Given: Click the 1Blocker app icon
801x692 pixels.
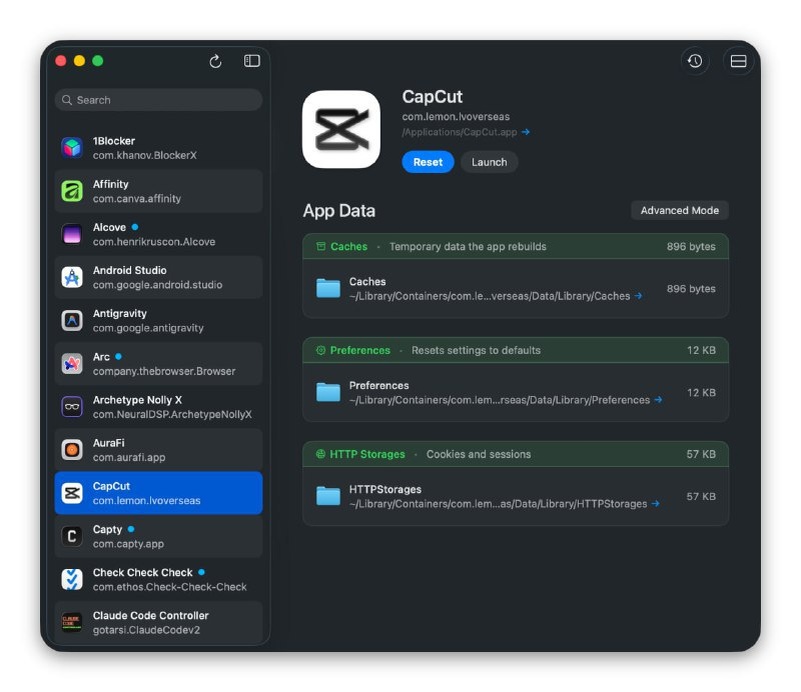Looking at the screenshot, I should [x=72, y=148].
